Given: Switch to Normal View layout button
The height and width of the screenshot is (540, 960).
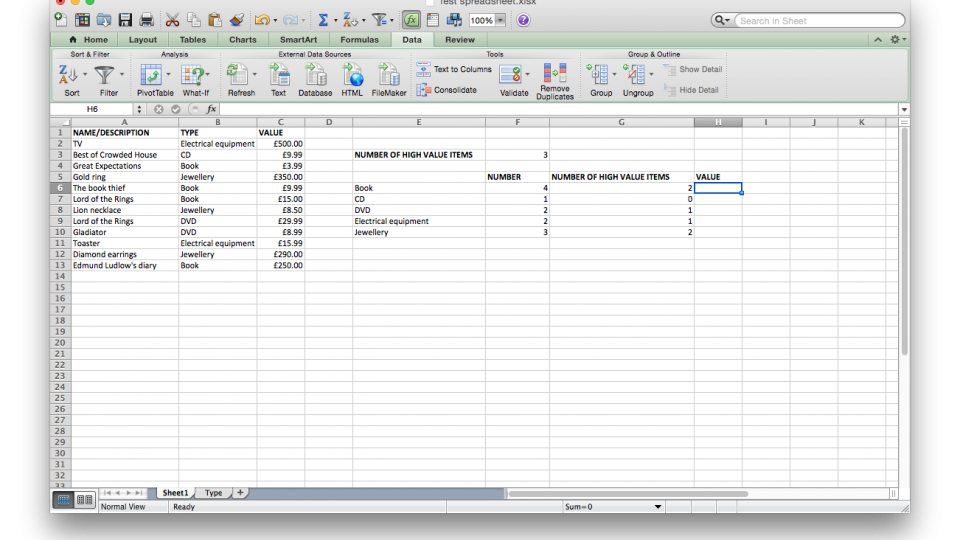Looking at the screenshot, I should point(63,500).
